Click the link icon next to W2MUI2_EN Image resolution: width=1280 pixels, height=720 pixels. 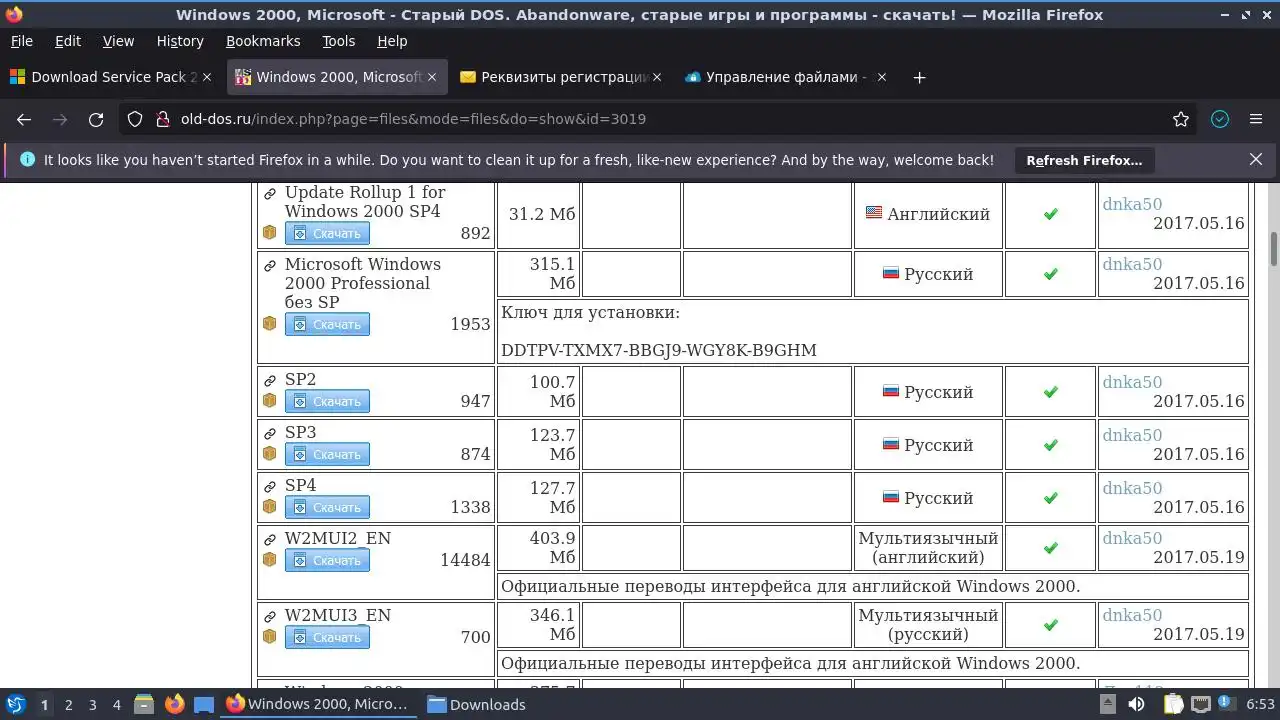[269, 540]
